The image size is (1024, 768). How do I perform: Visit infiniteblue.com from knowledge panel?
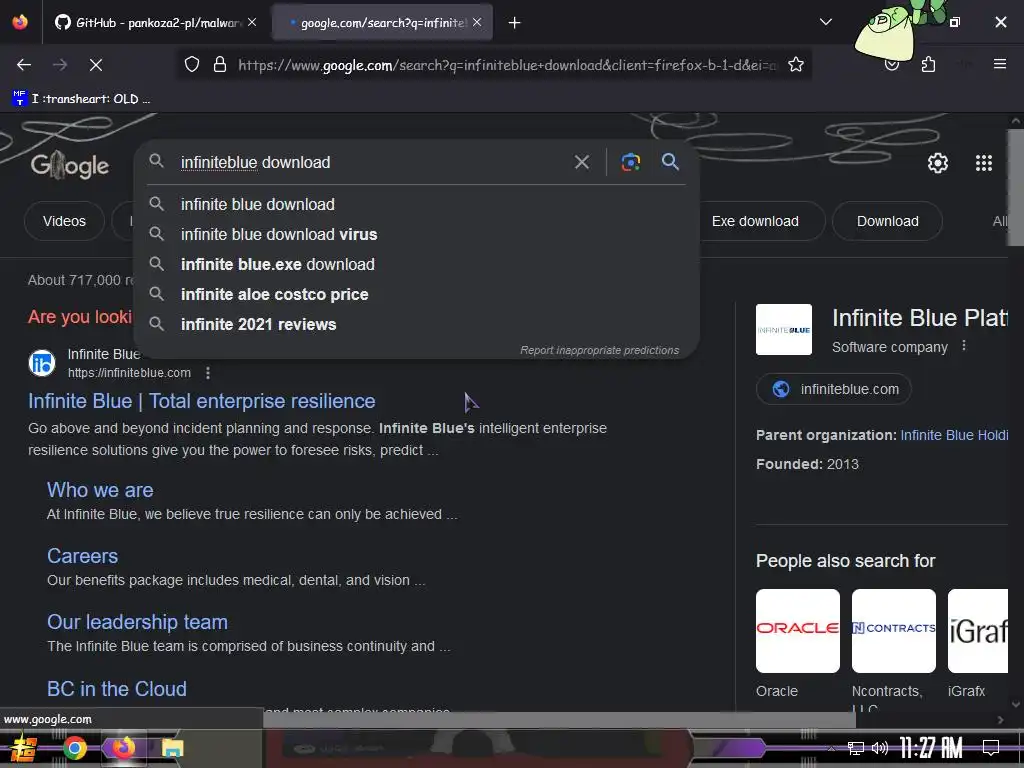coord(834,389)
